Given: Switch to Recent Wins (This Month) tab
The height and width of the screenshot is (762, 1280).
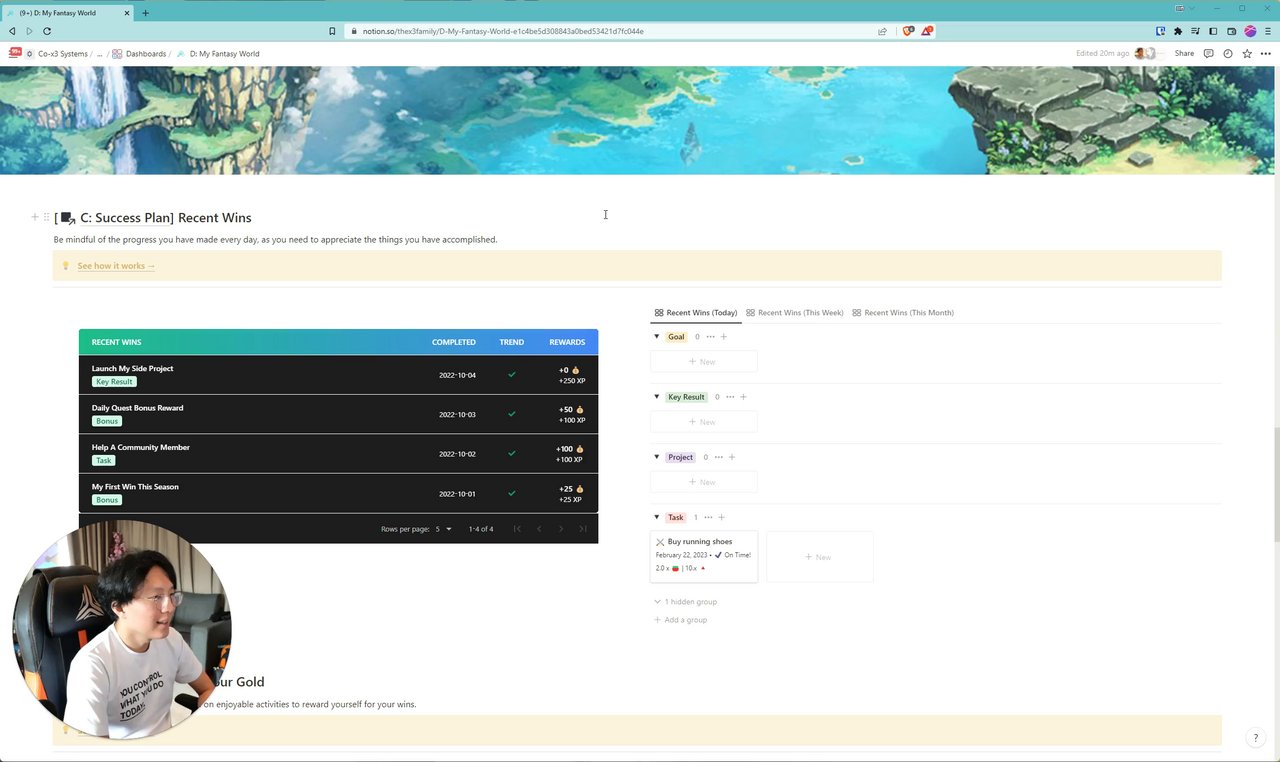Looking at the screenshot, I should [903, 312].
